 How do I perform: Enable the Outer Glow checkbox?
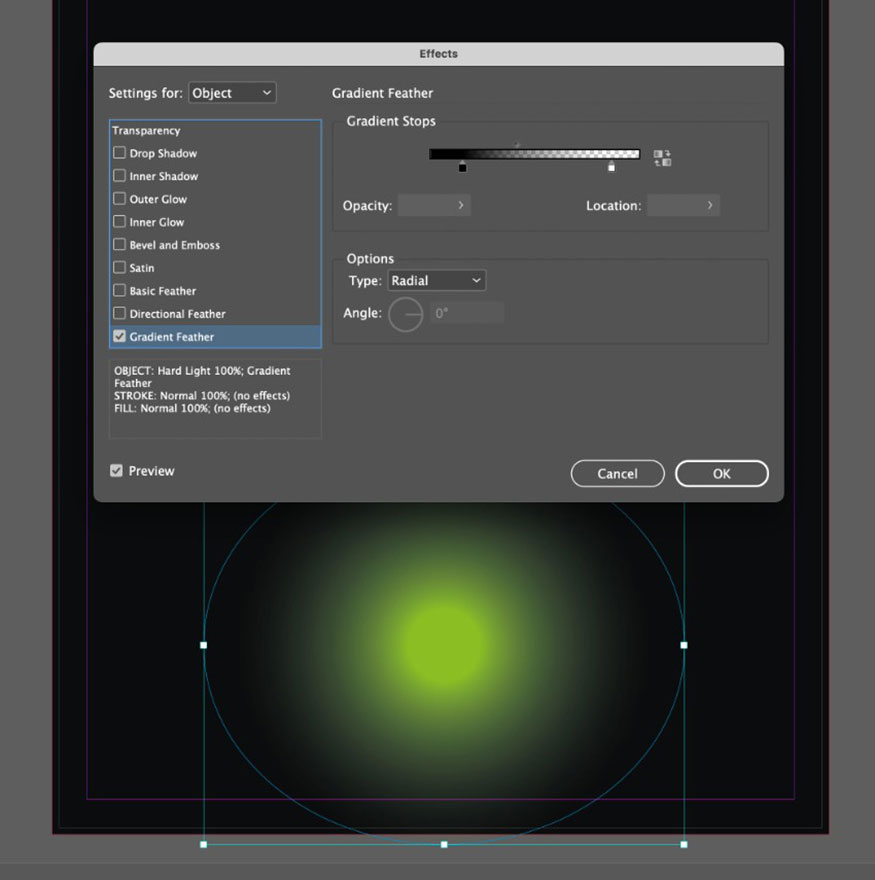click(119, 199)
